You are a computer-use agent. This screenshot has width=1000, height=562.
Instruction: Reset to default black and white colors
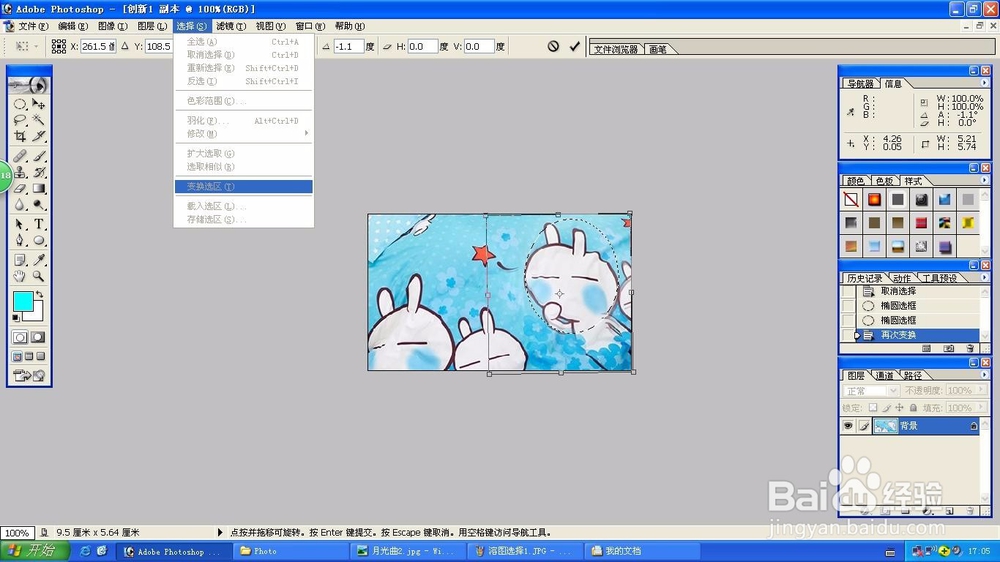pyautogui.click(x=16, y=317)
